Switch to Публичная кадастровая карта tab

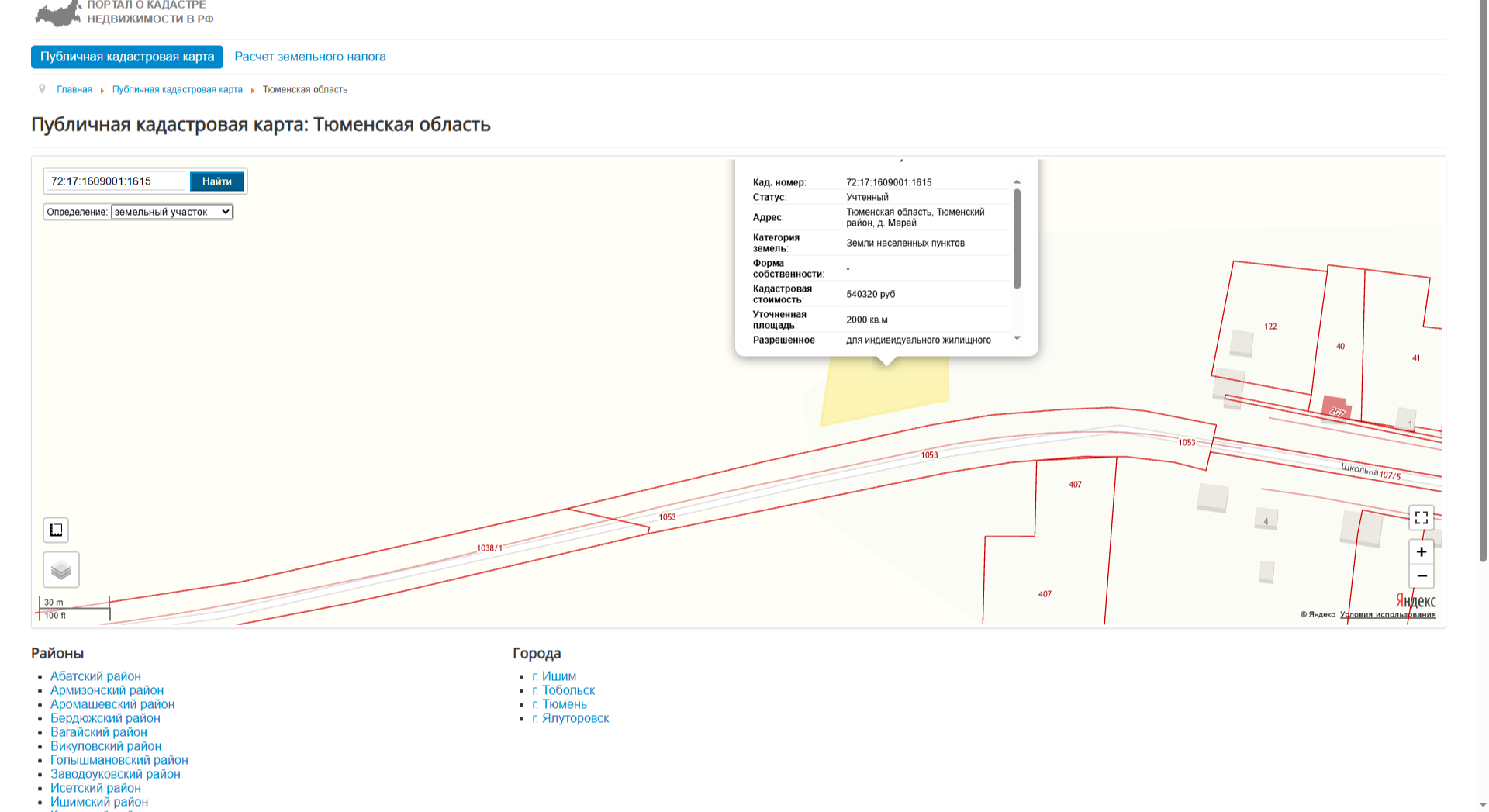point(127,57)
